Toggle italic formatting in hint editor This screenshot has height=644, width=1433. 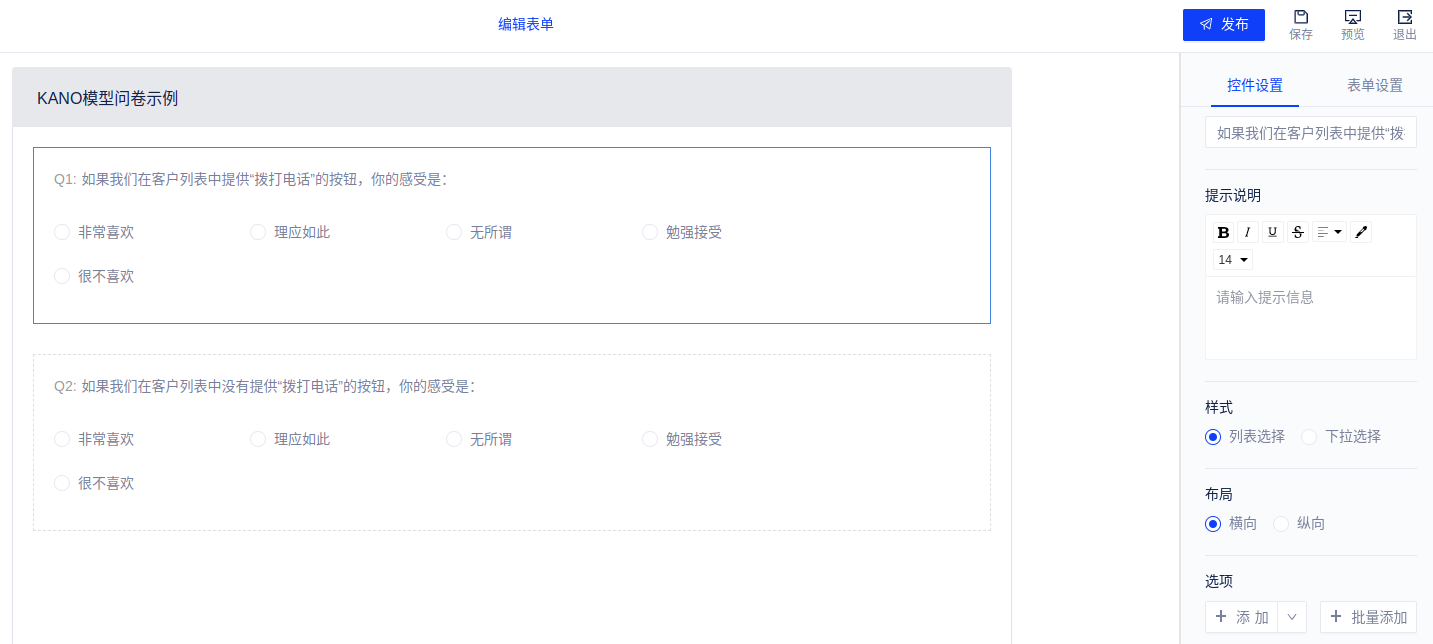[x=1248, y=232]
